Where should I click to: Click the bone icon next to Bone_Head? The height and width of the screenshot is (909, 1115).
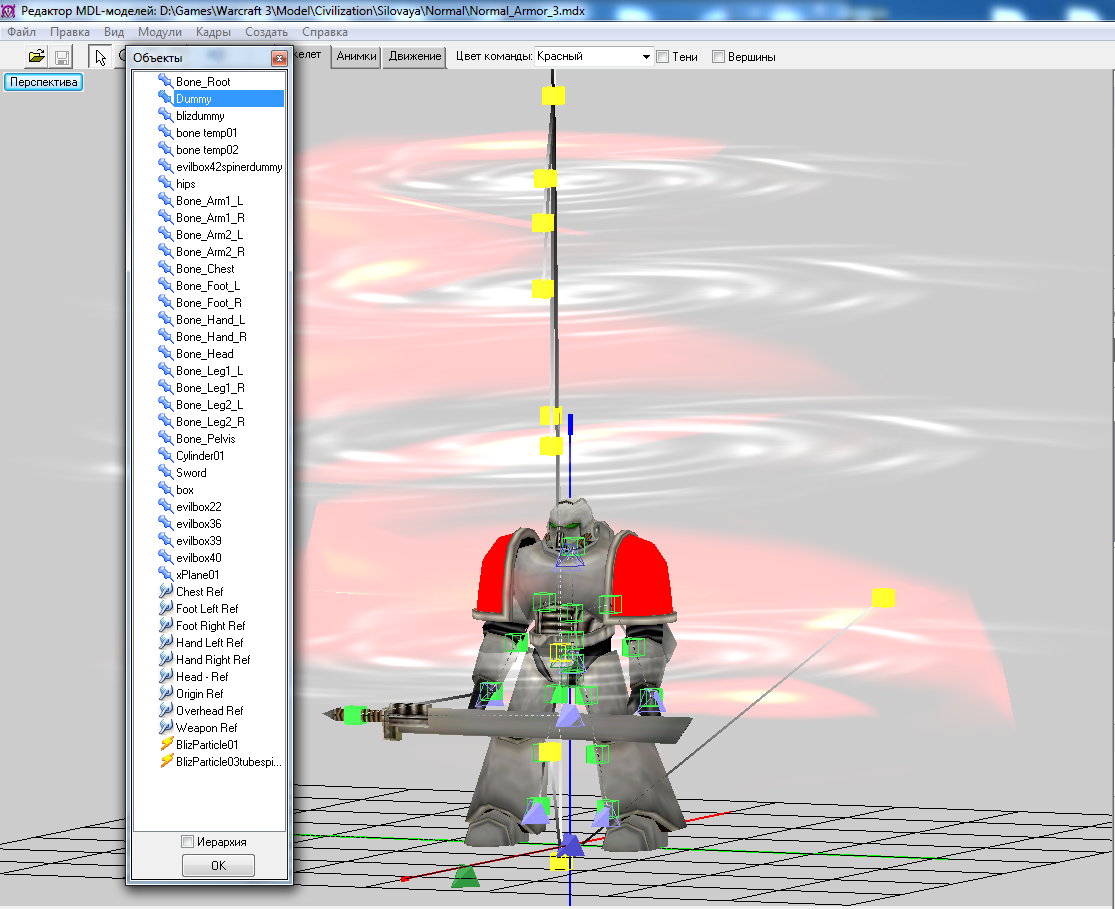[x=166, y=354]
